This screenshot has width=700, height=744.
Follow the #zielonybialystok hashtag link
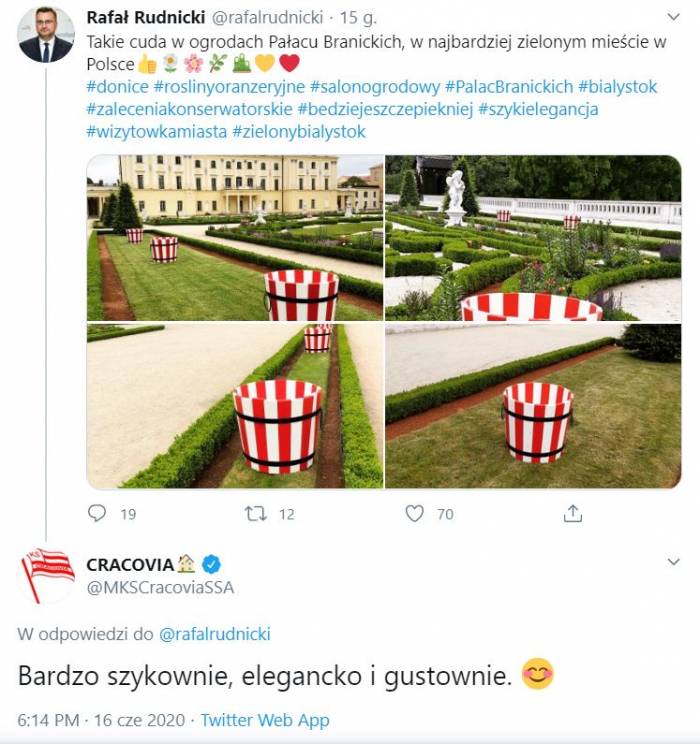pyautogui.click(x=299, y=131)
